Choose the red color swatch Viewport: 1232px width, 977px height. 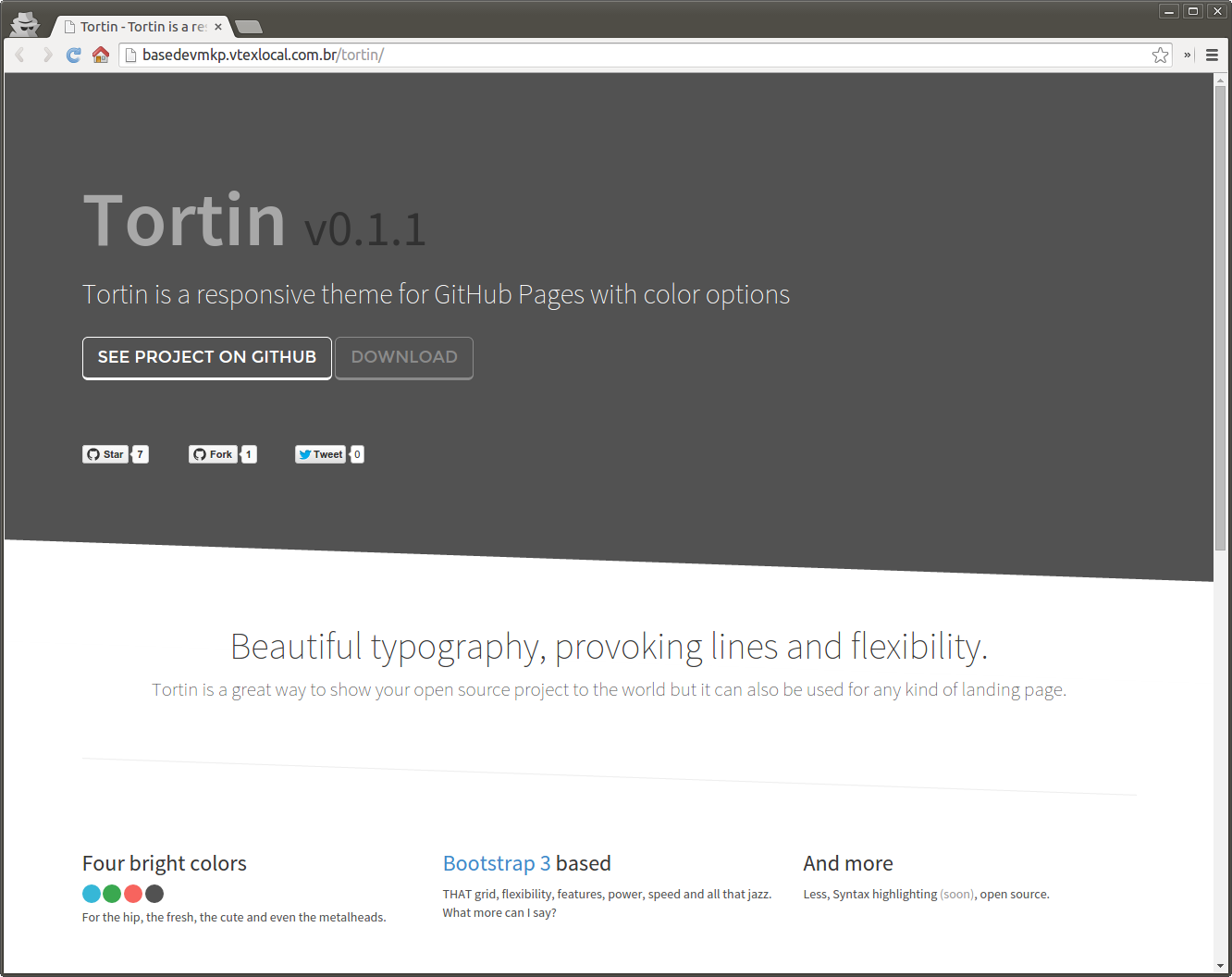point(133,894)
